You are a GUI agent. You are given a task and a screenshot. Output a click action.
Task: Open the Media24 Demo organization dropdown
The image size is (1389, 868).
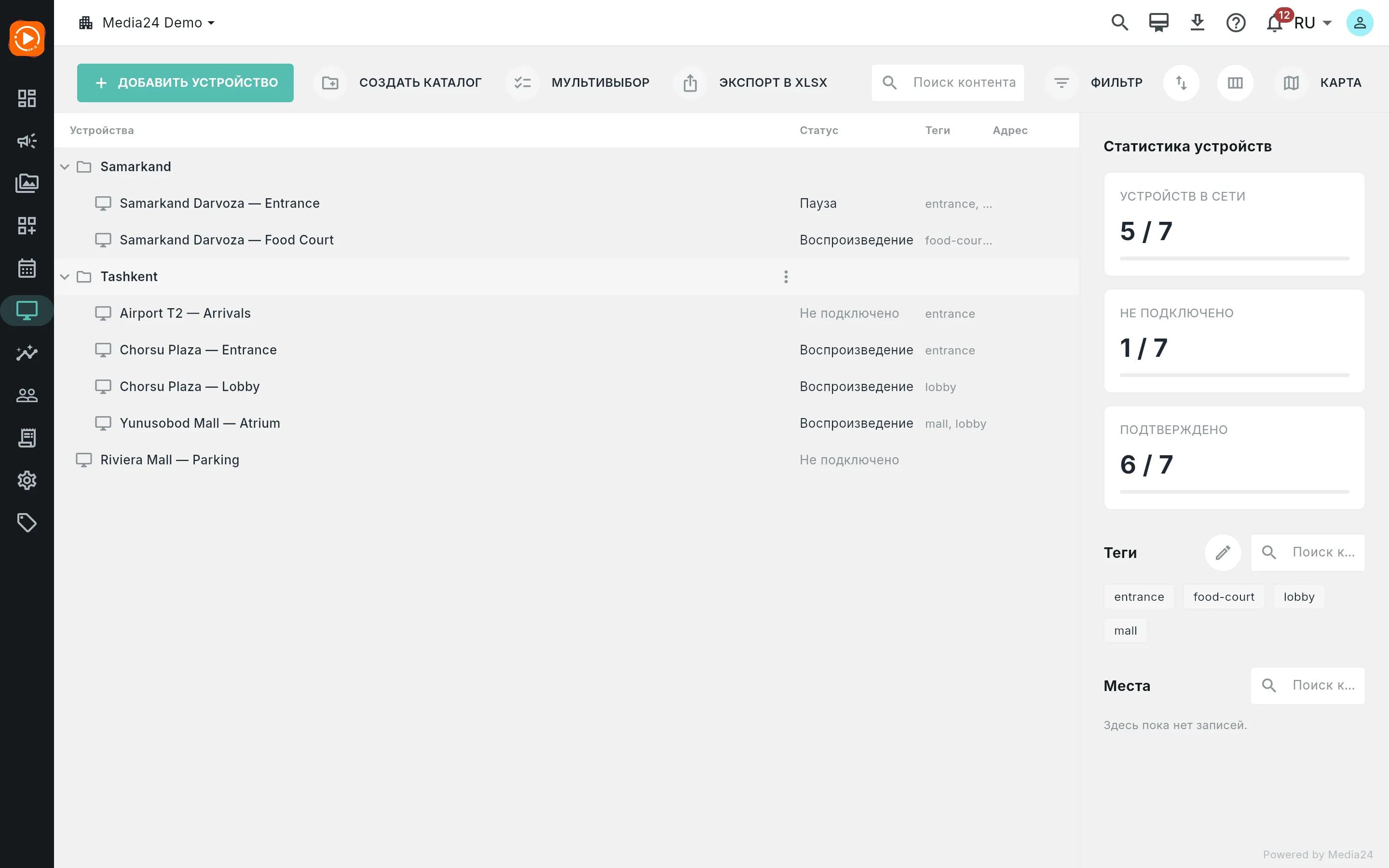147,23
